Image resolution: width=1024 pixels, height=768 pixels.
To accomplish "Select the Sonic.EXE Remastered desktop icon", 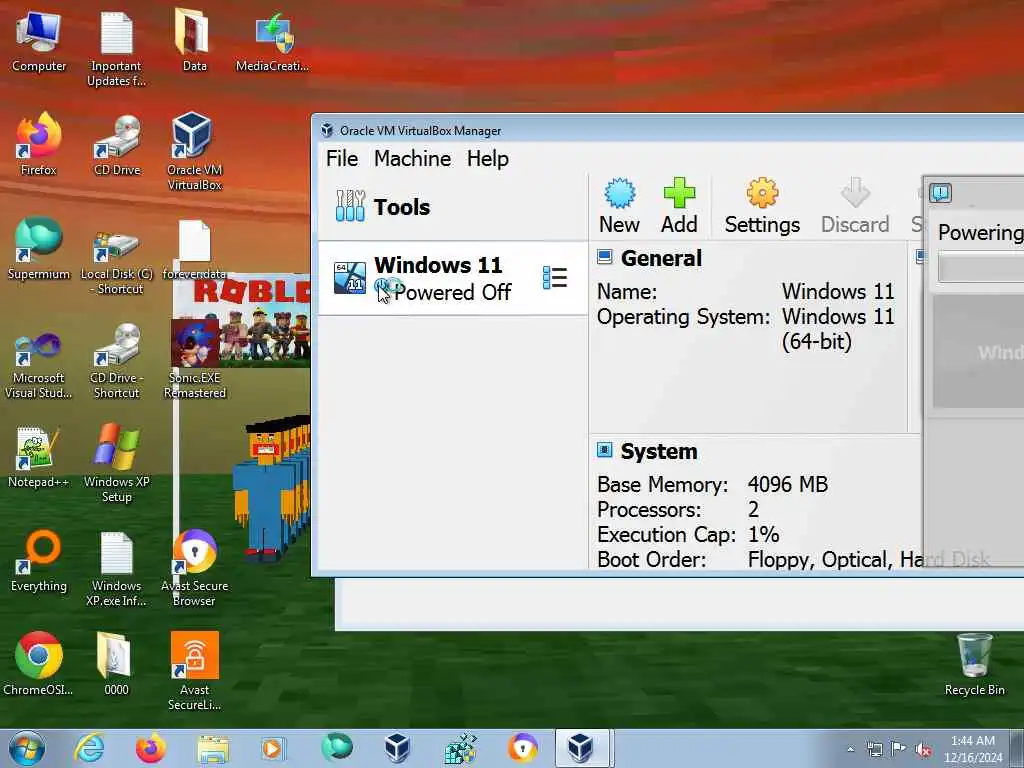I will pyautogui.click(x=194, y=359).
